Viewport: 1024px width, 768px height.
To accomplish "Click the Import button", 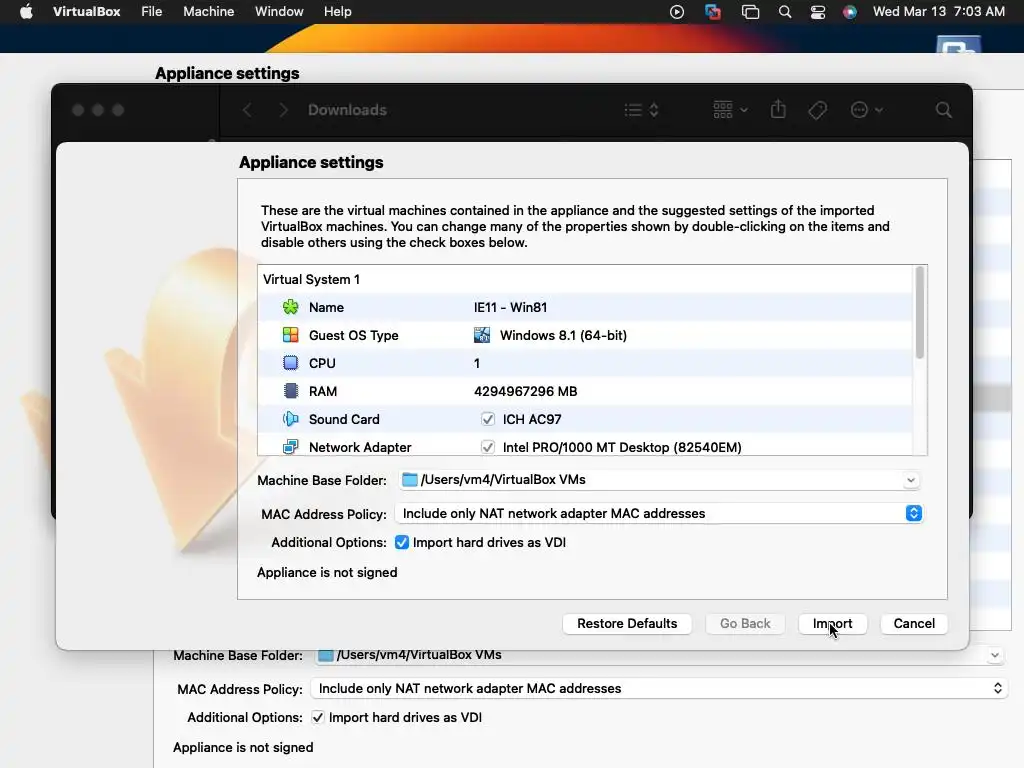I will pos(833,624).
